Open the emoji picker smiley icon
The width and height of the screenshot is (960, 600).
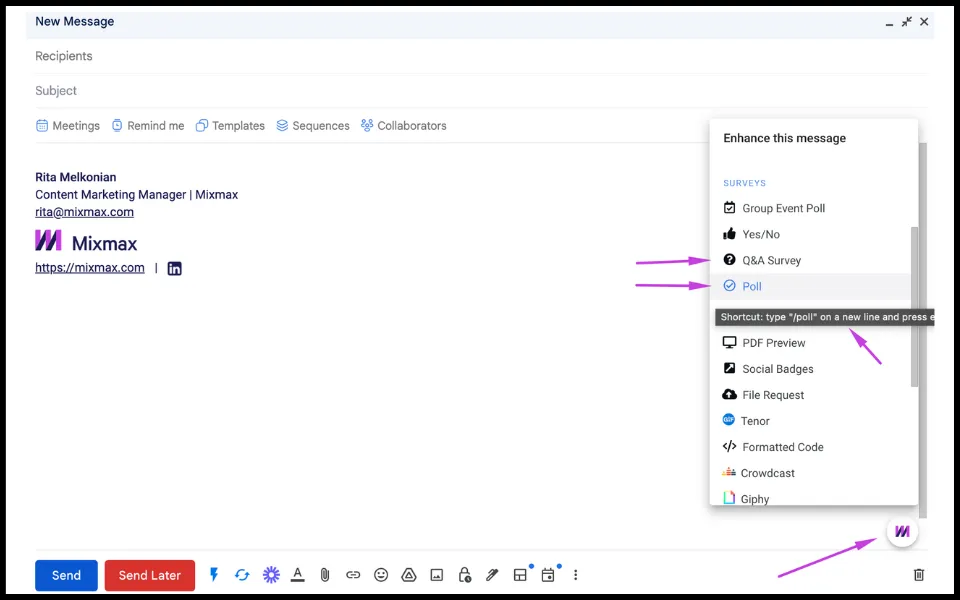[381, 575]
